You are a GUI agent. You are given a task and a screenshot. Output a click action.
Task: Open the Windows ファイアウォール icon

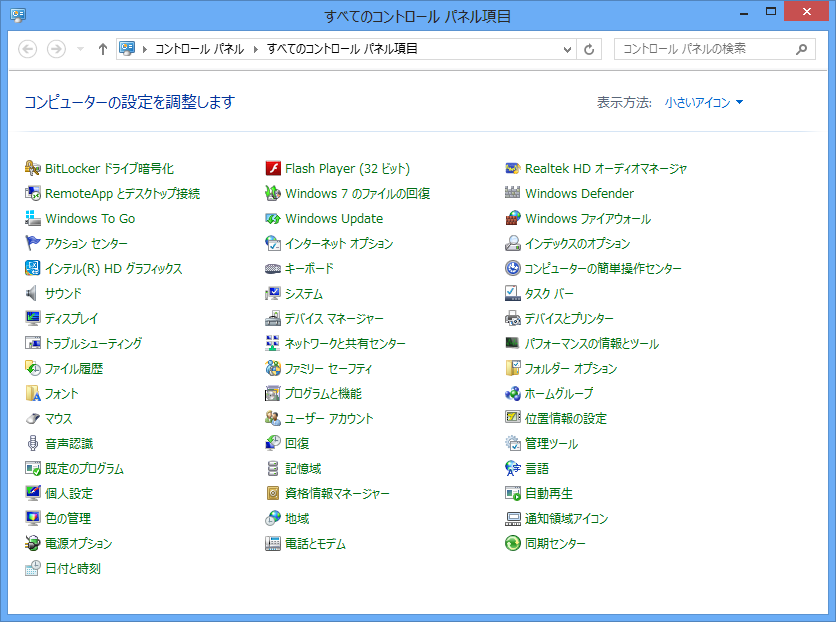513,219
